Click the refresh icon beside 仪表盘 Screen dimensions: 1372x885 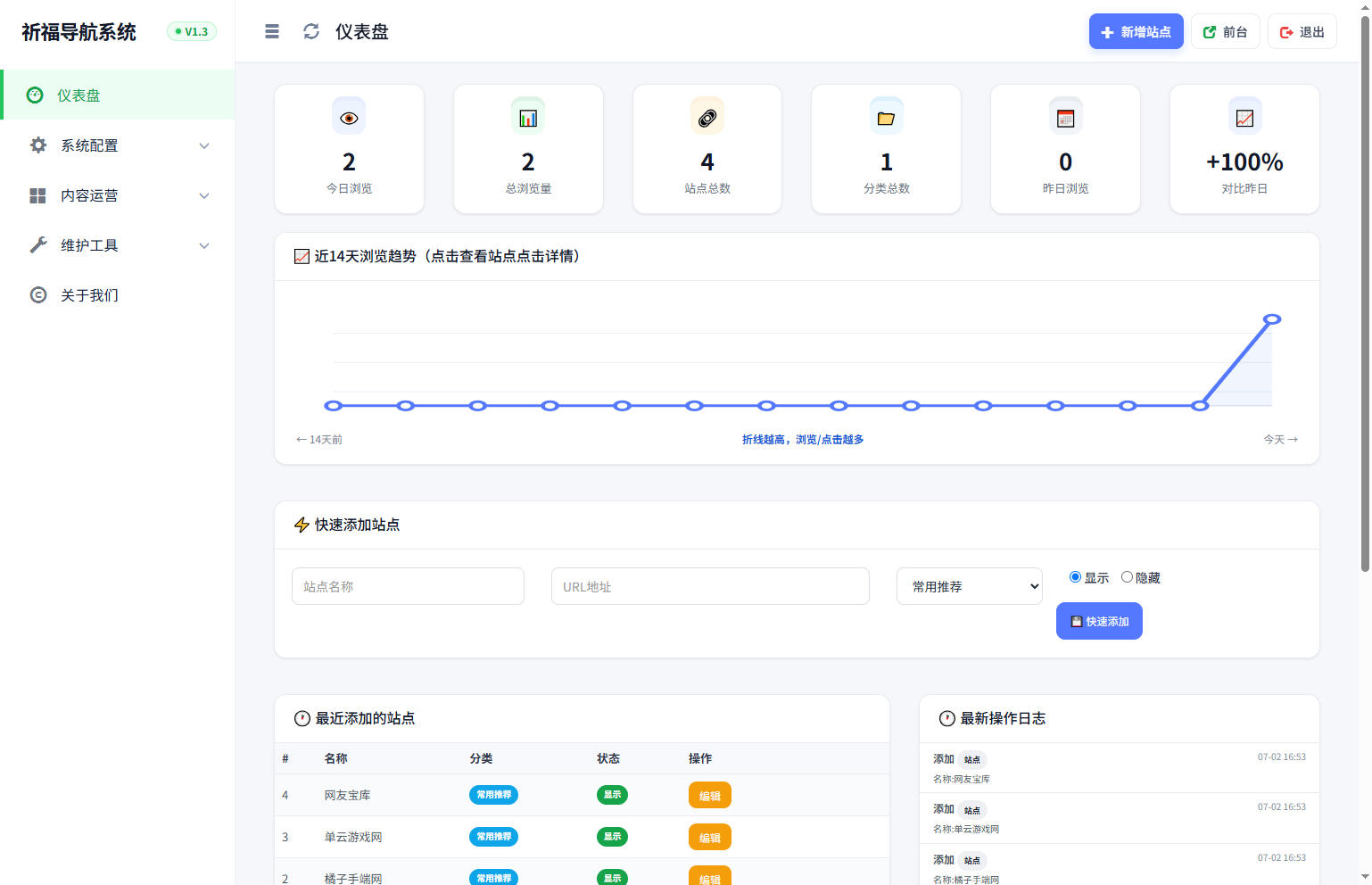coord(311,32)
